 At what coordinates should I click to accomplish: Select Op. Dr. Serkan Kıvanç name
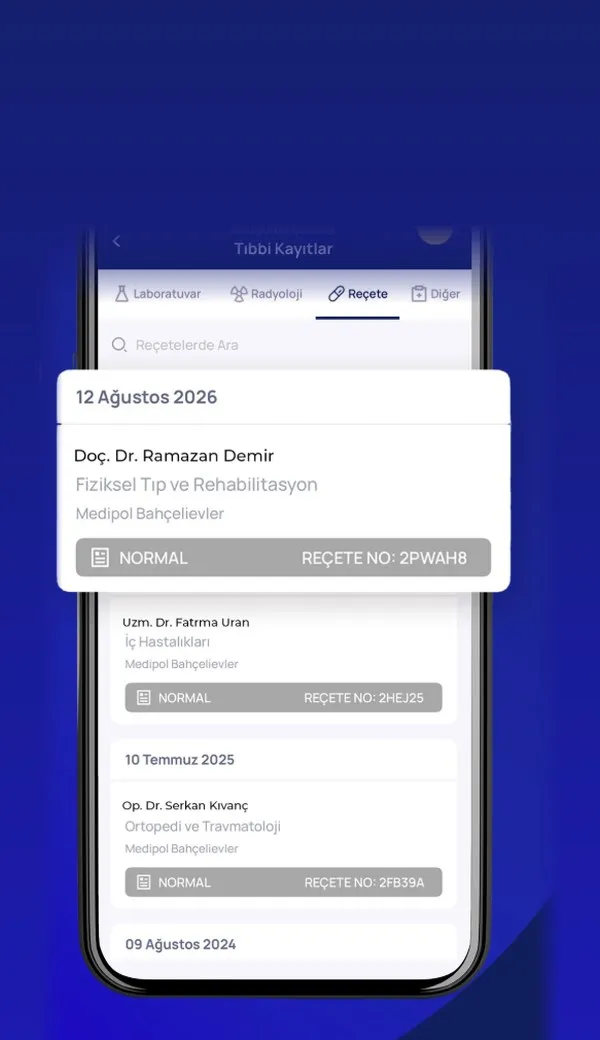(185, 806)
